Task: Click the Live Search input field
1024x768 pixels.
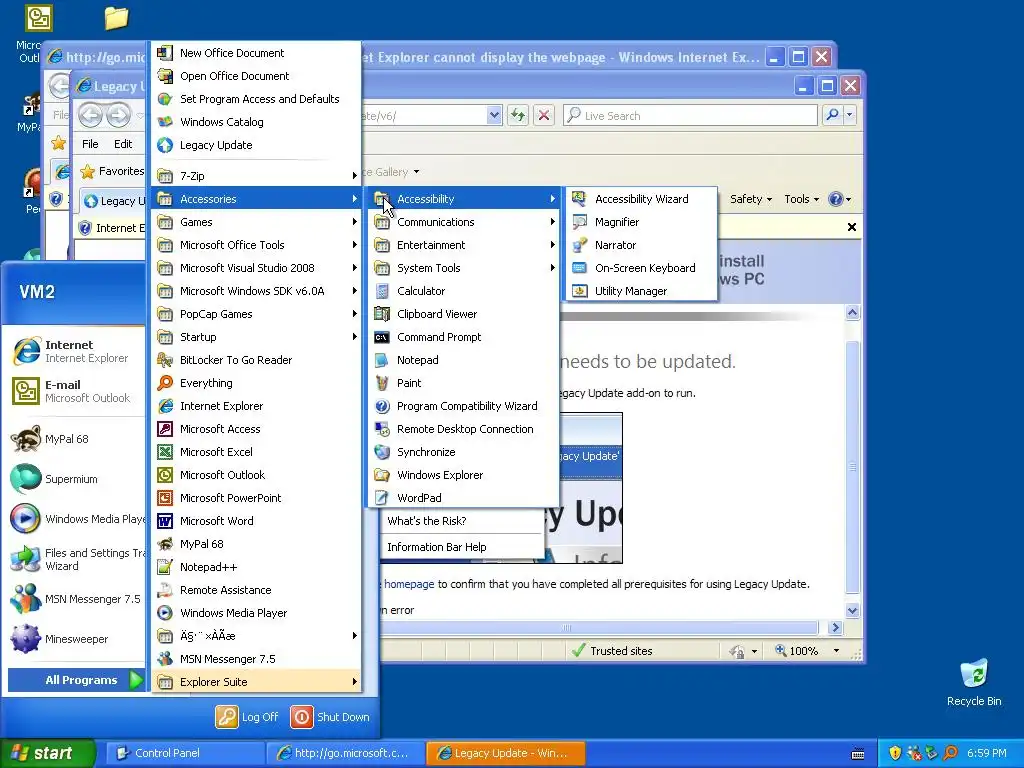Action: 690,116
